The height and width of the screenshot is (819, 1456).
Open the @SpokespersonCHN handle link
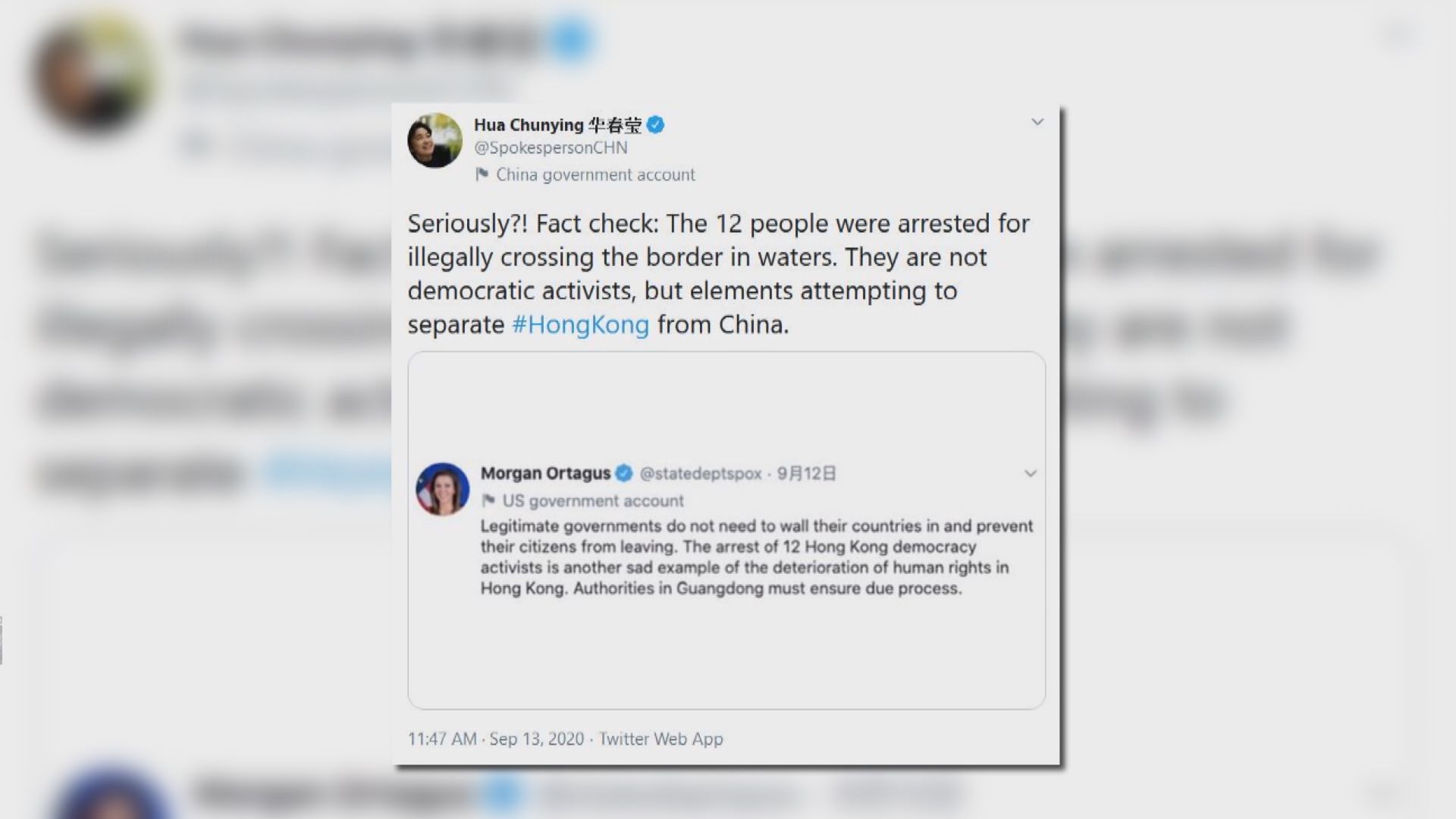coord(551,148)
